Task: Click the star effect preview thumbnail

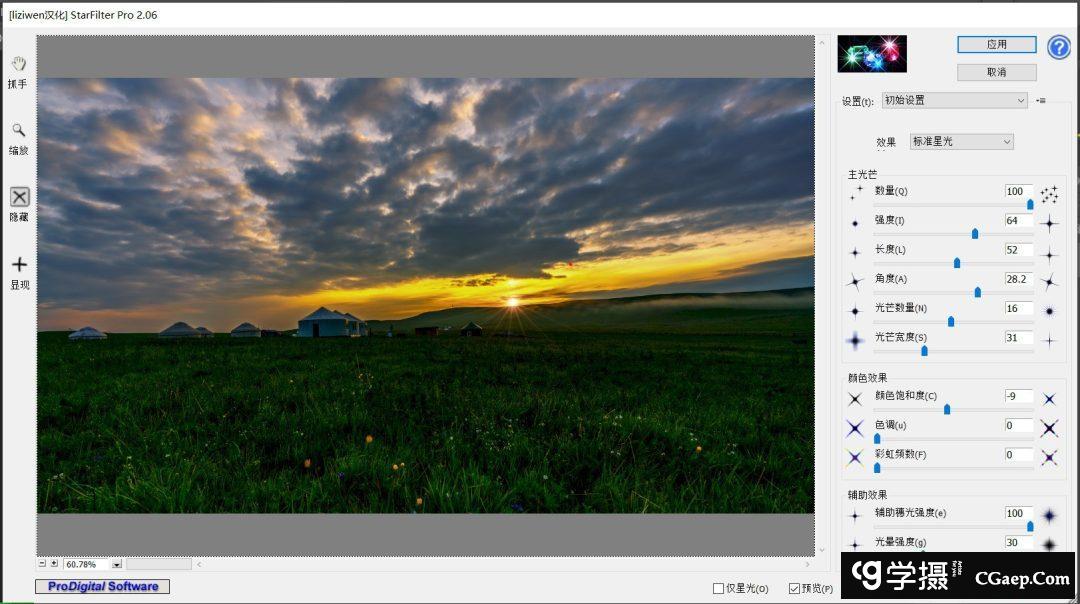Action: click(x=872, y=54)
